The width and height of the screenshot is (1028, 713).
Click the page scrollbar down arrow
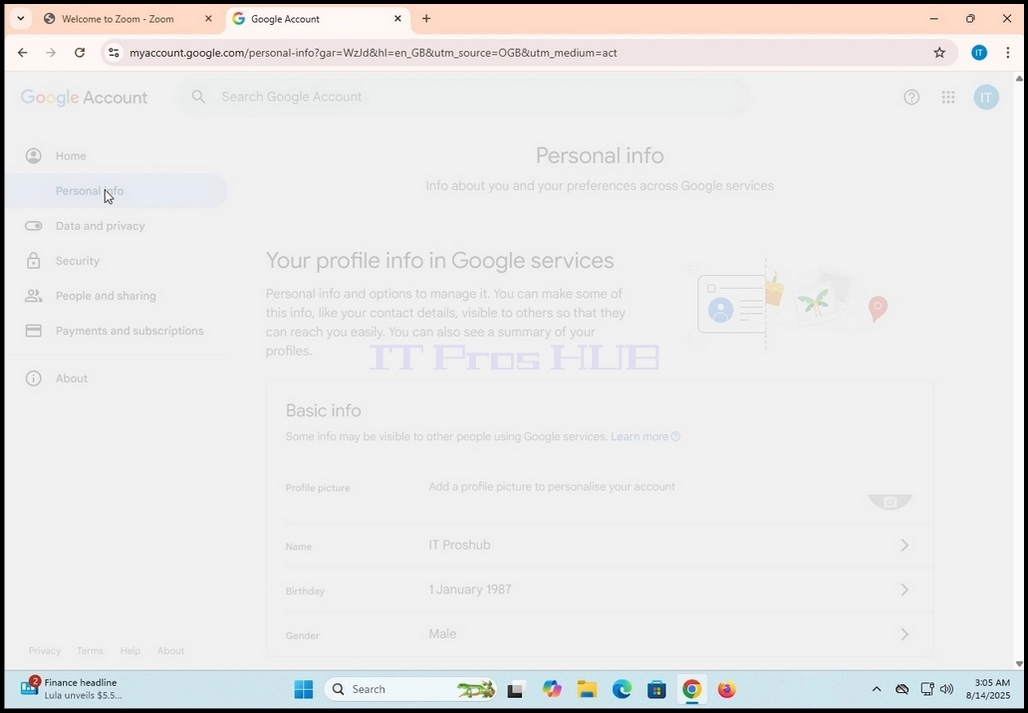pos(1018,663)
